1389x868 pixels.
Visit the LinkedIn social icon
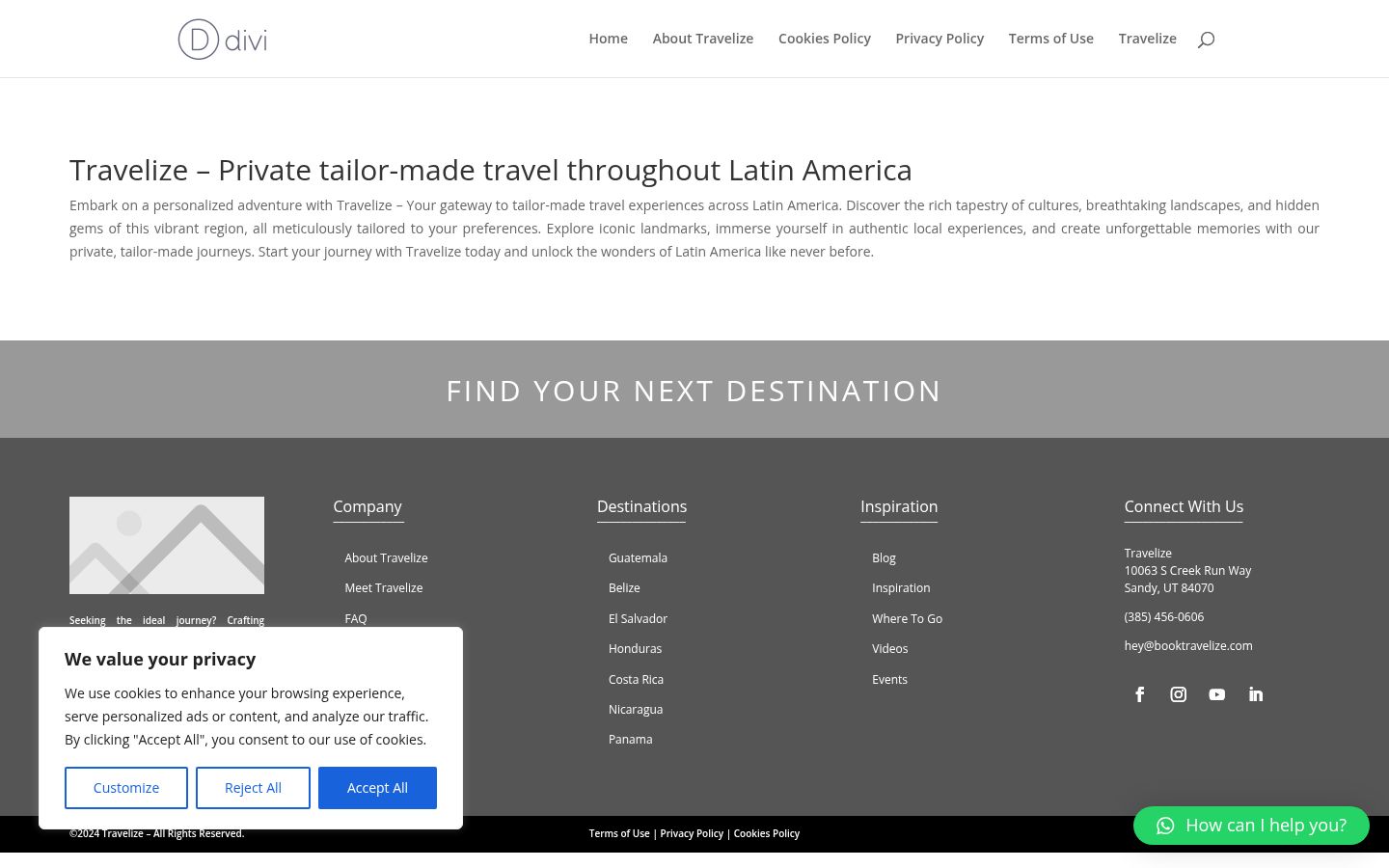[1256, 694]
